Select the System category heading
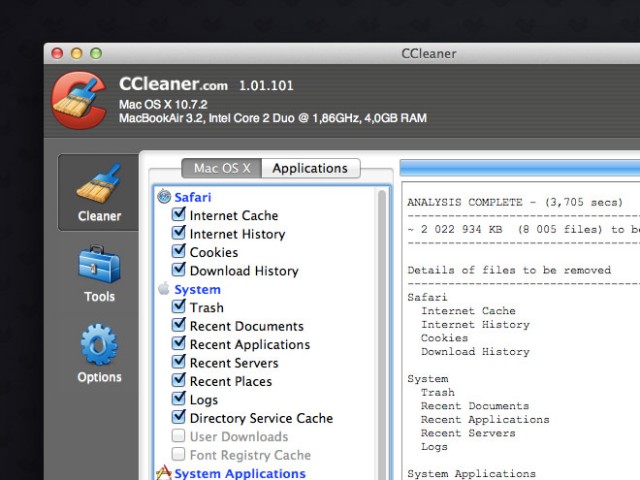Screen dimensions: 640x480 tap(198, 289)
